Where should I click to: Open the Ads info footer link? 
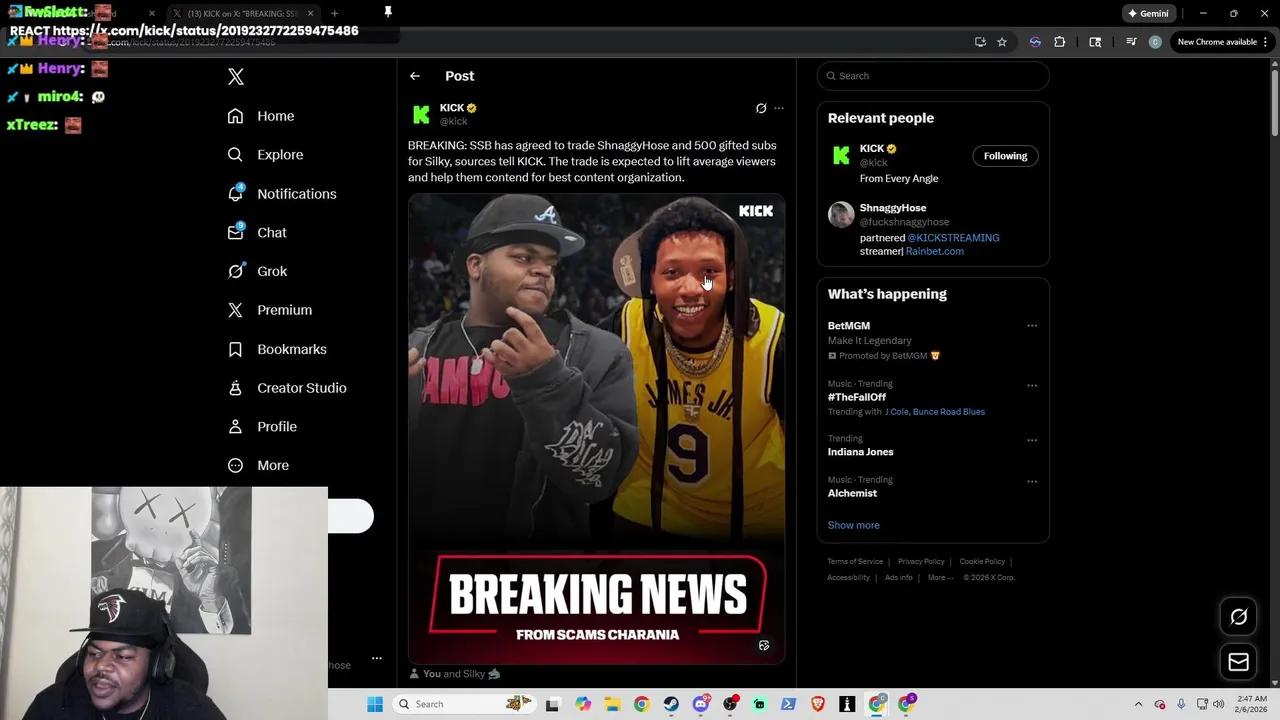898,578
